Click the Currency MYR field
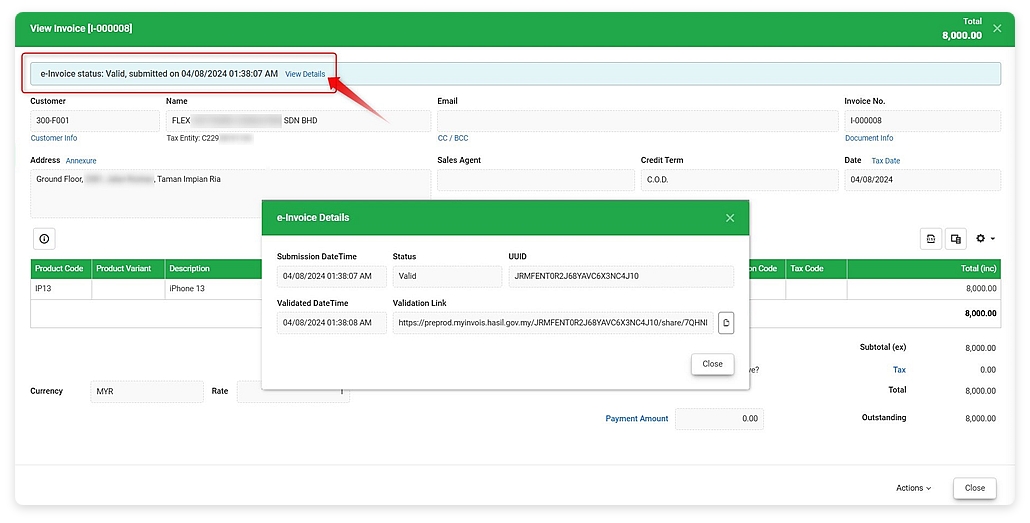Viewport: 1030px width, 523px height. tap(146, 392)
